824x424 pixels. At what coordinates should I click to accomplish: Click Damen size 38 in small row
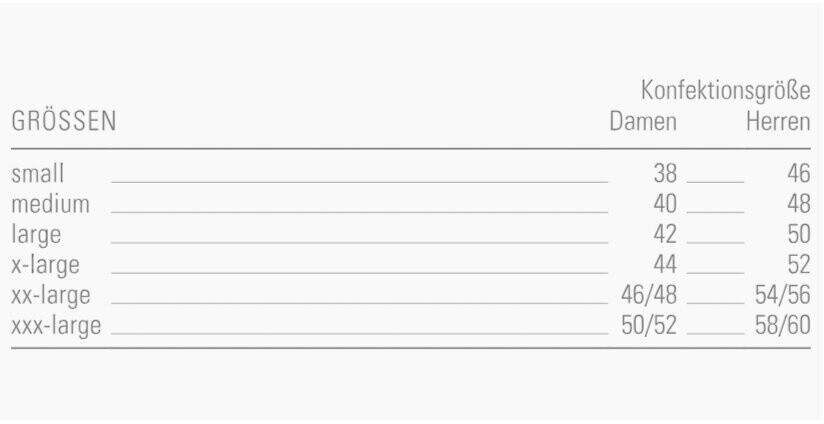point(665,174)
